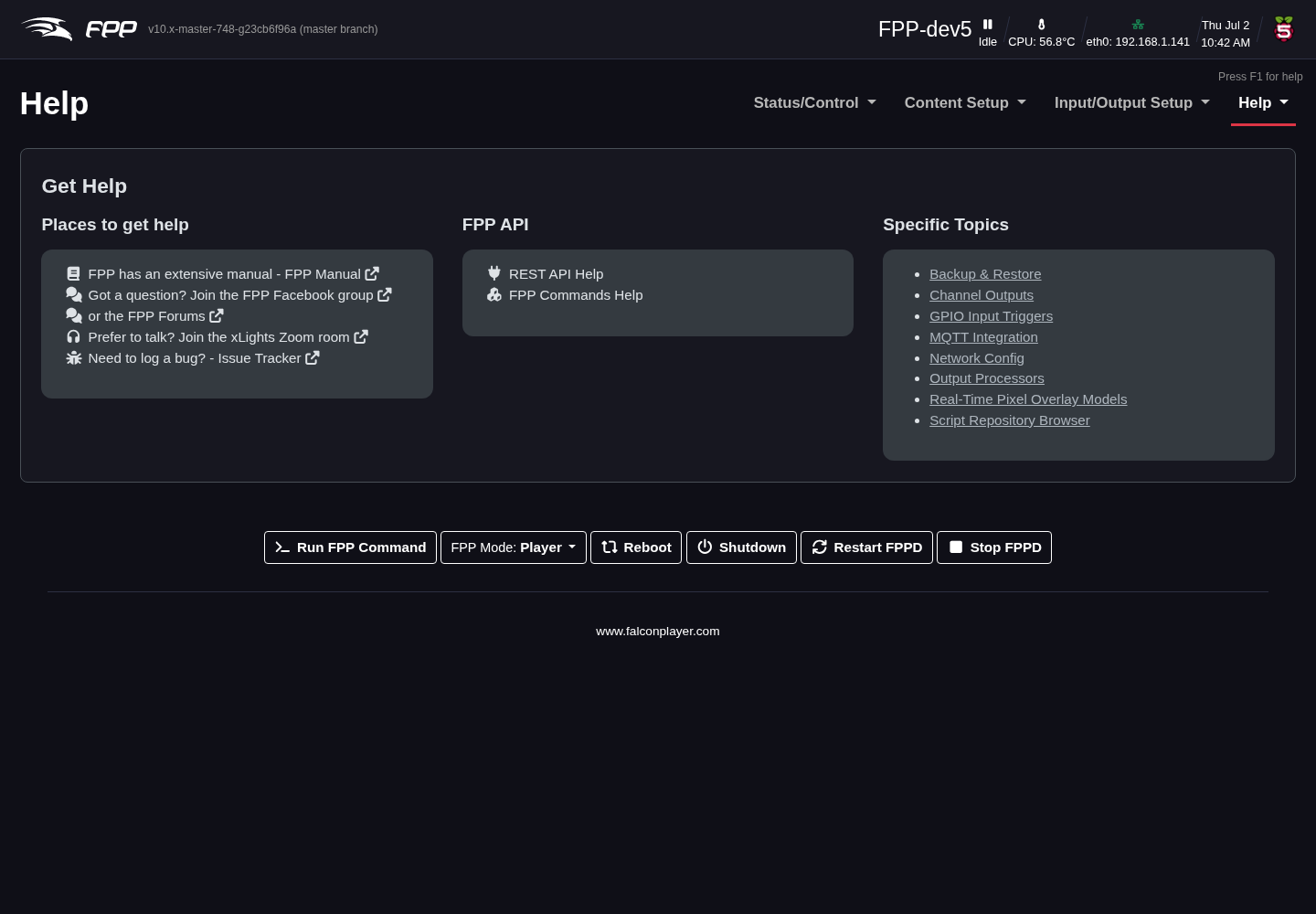Click the CPU: 56.8°C reading
The image size is (1316, 914).
(x=1042, y=42)
